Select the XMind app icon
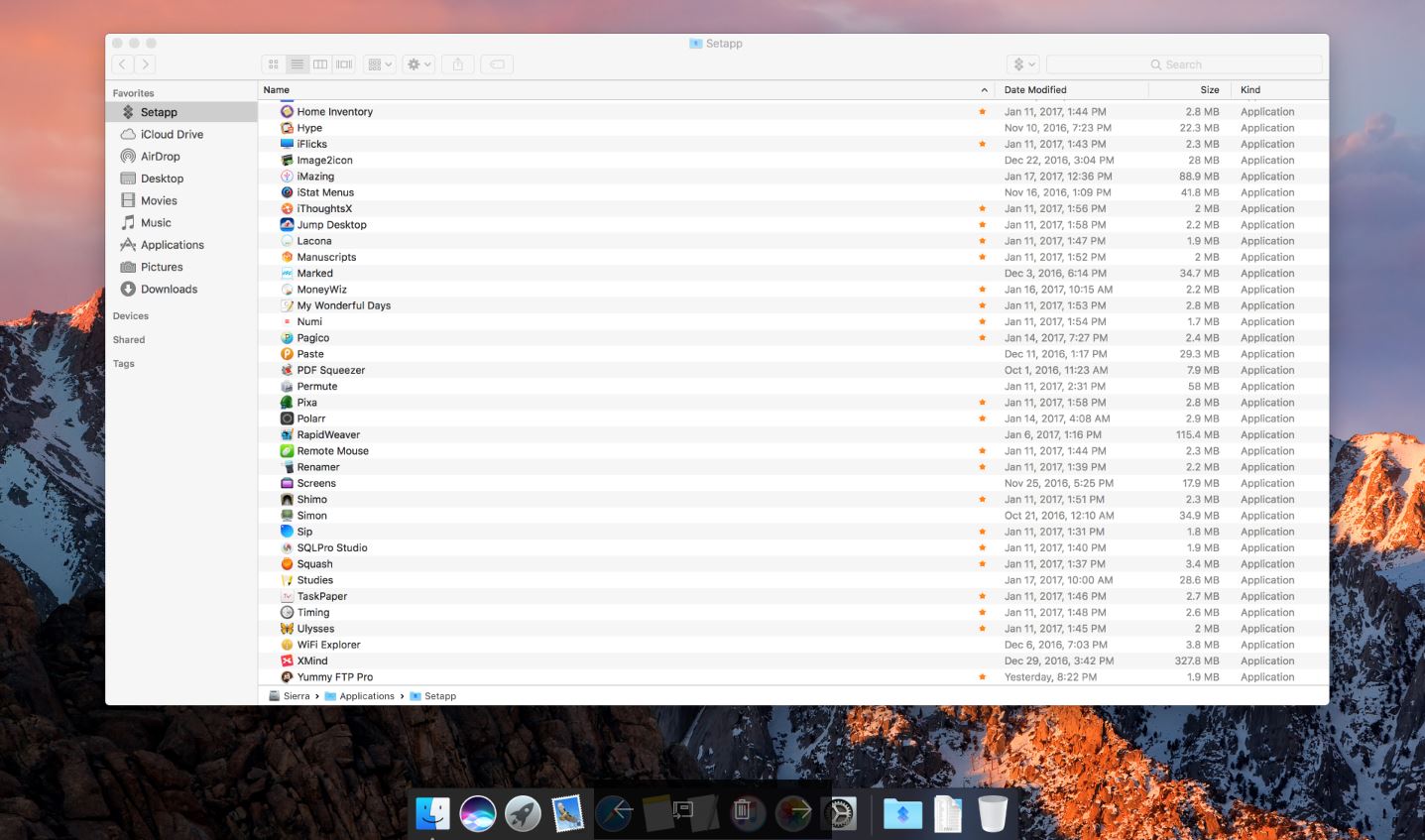Image resolution: width=1425 pixels, height=840 pixels. coord(287,660)
